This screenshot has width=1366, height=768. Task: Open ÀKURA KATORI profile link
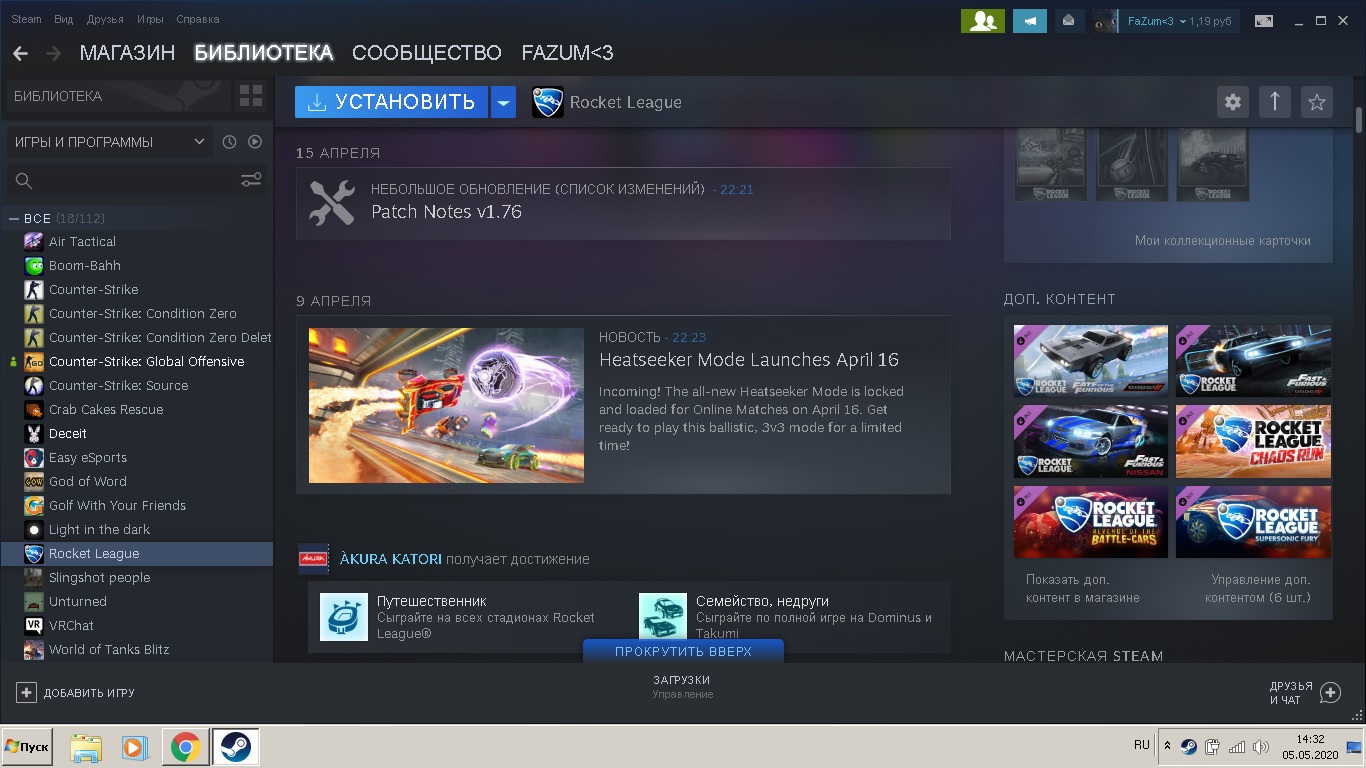point(391,559)
